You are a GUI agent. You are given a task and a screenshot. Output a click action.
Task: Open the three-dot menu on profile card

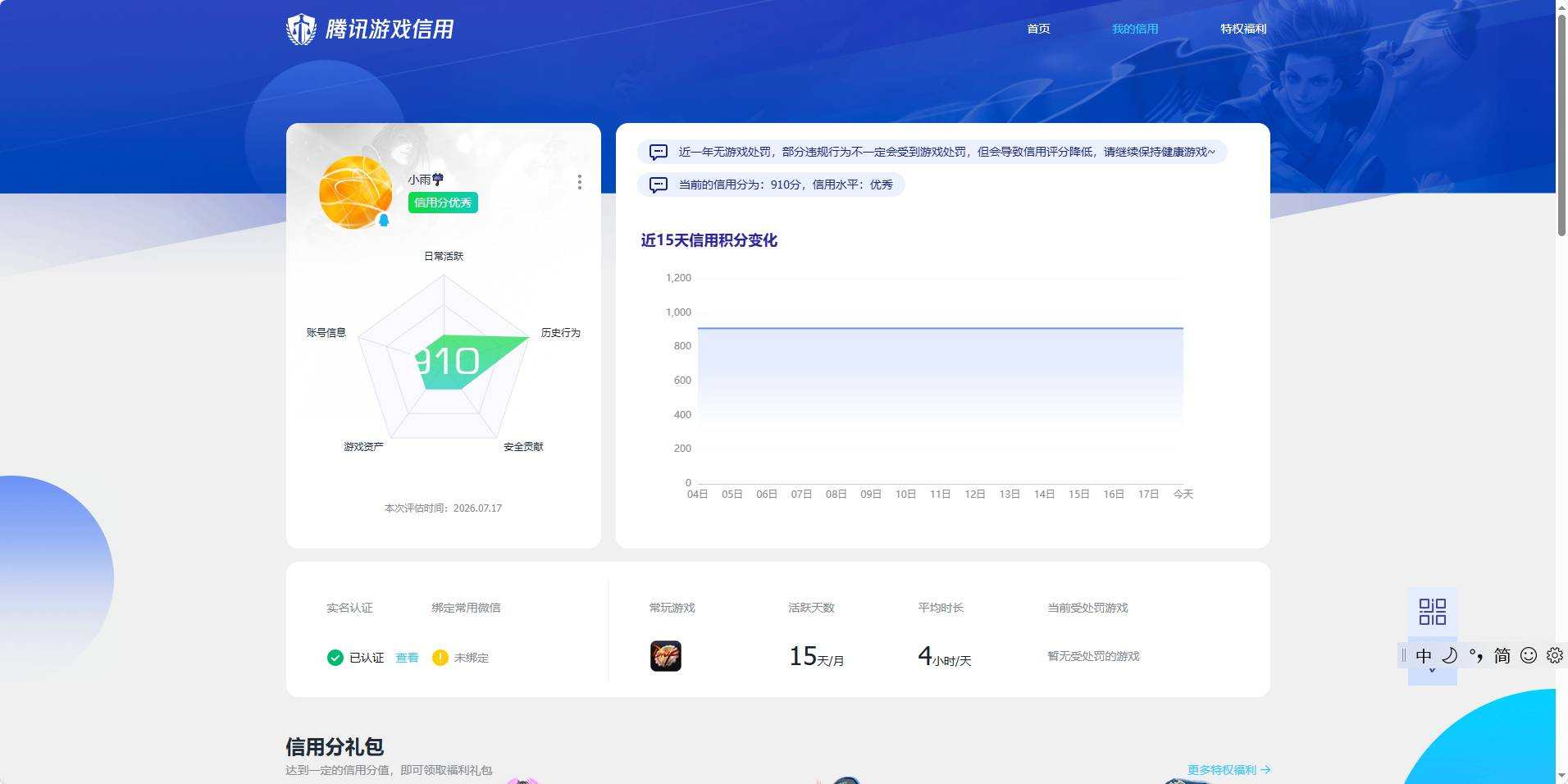pyautogui.click(x=580, y=182)
